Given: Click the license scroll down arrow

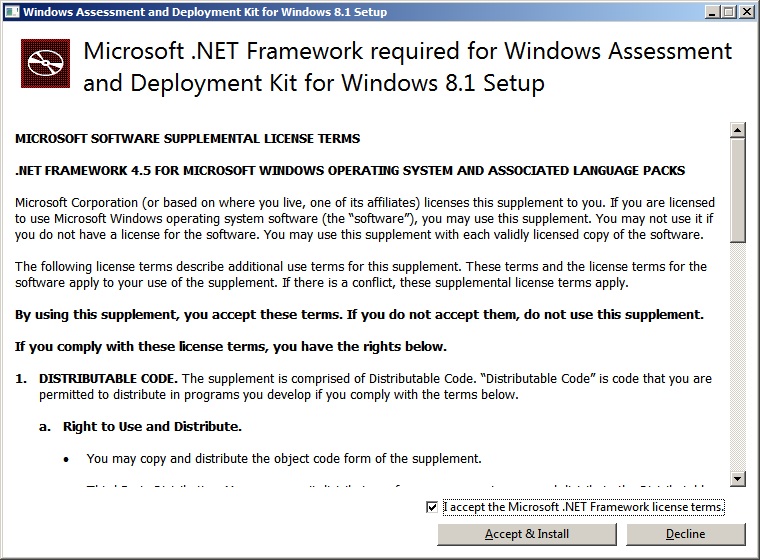Looking at the screenshot, I should (x=738, y=478).
